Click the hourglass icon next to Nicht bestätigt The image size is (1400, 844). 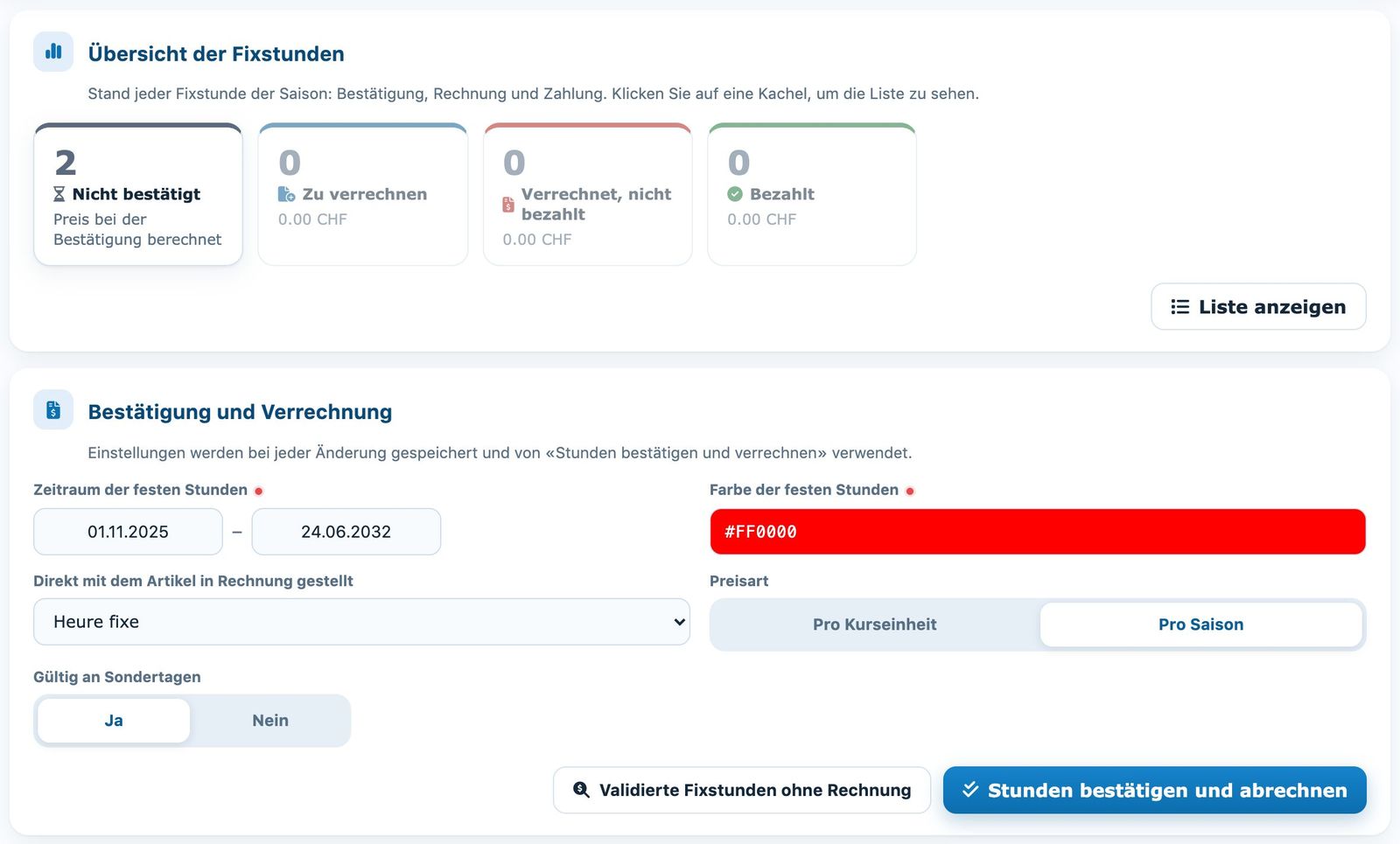[59, 194]
